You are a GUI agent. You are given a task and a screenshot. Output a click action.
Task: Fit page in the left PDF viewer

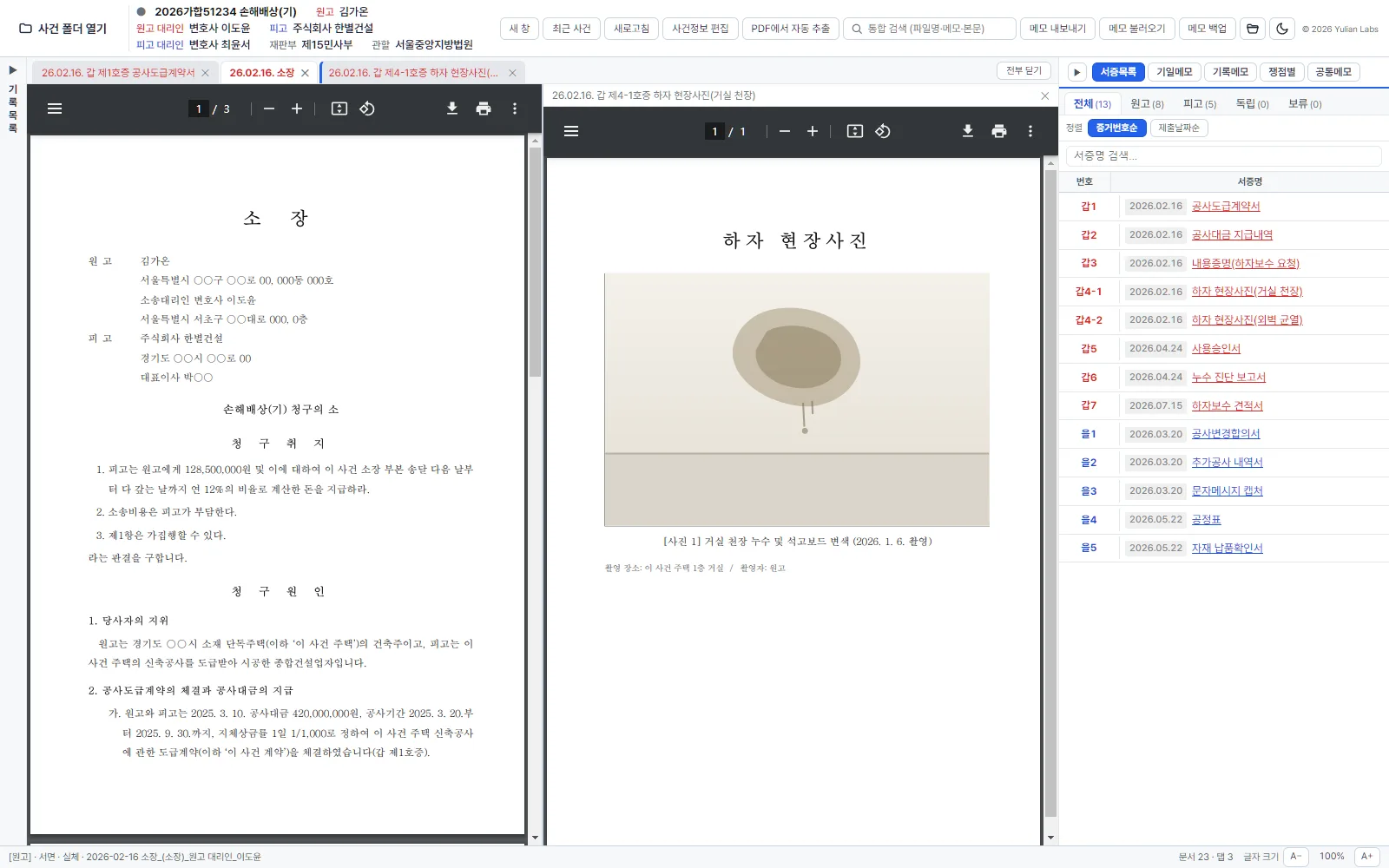(x=339, y=108)
